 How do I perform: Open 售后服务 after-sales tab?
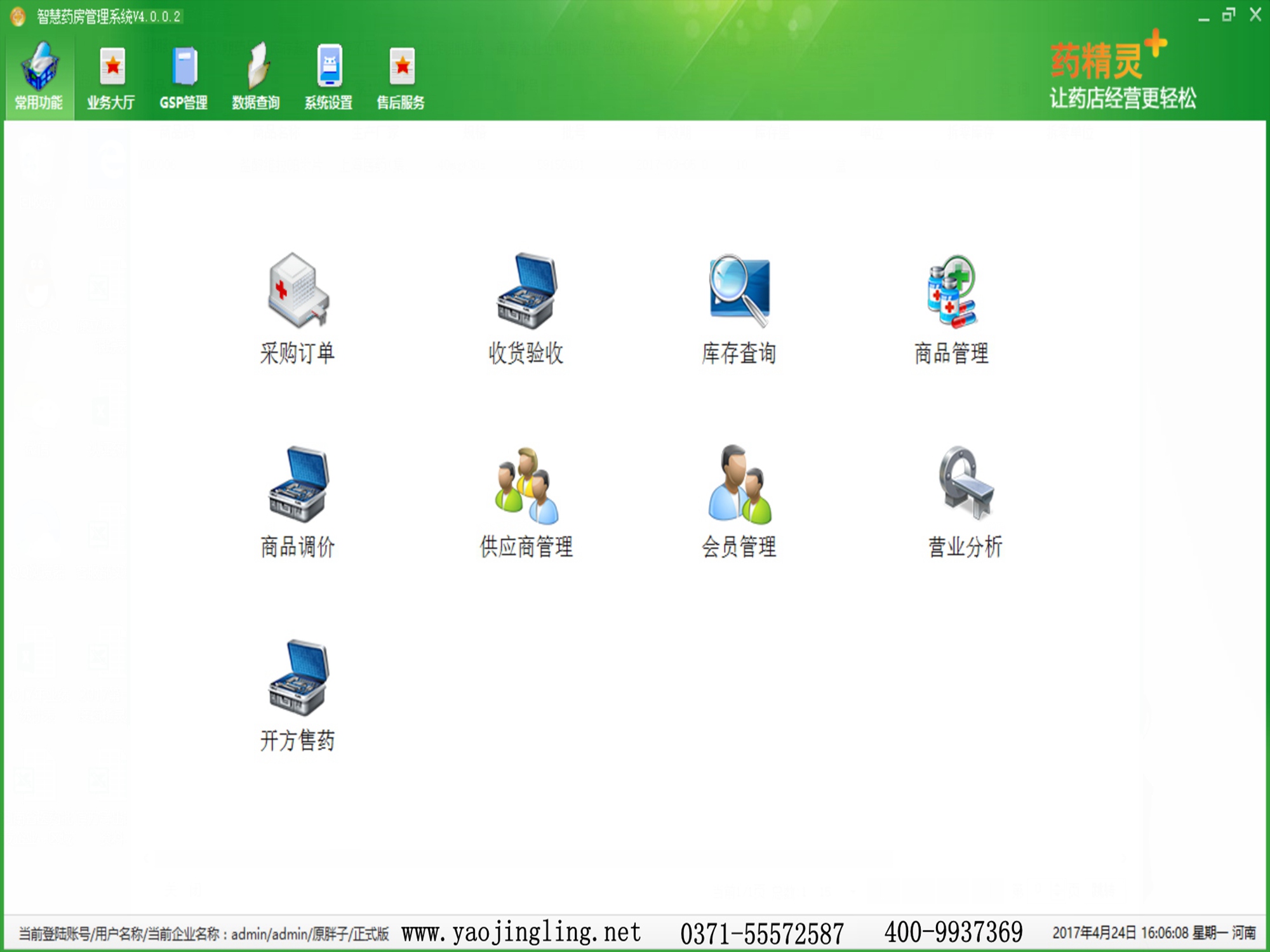pyautogui.click(x=401, y=77)
